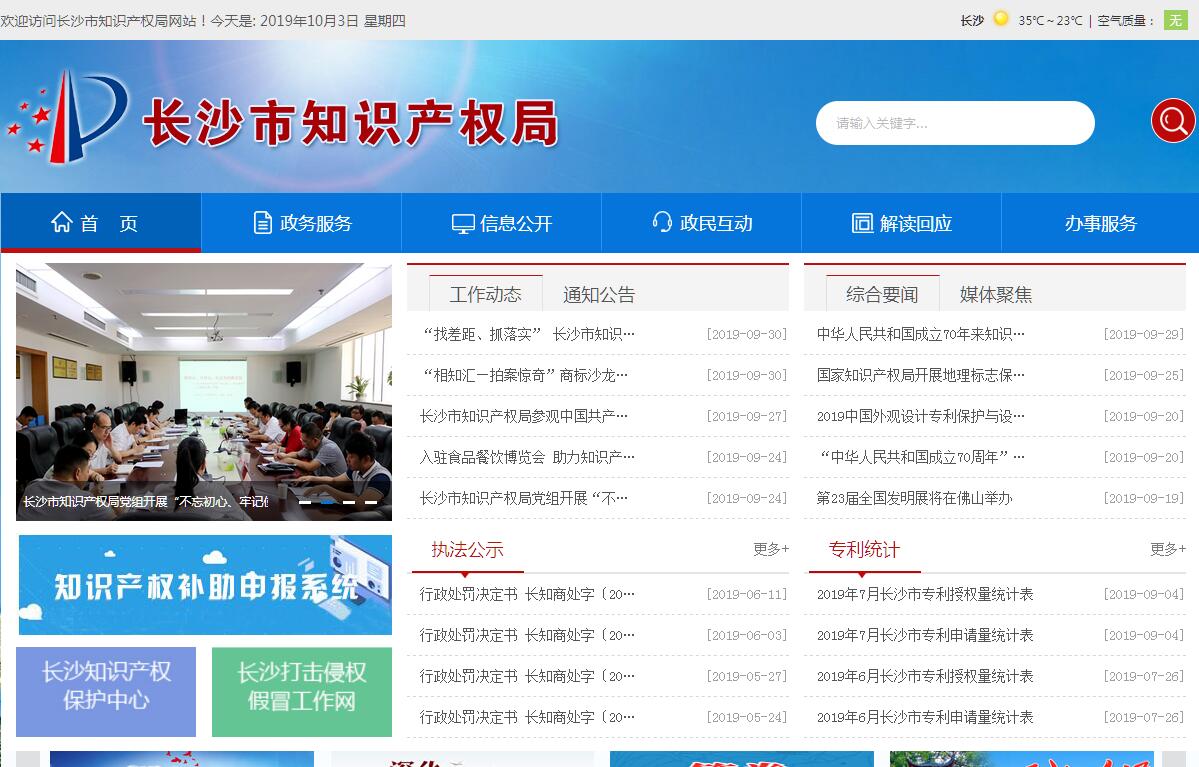Open 2019年6月长沙市专利授权量统计表
1199x767 pixels.
925,676
